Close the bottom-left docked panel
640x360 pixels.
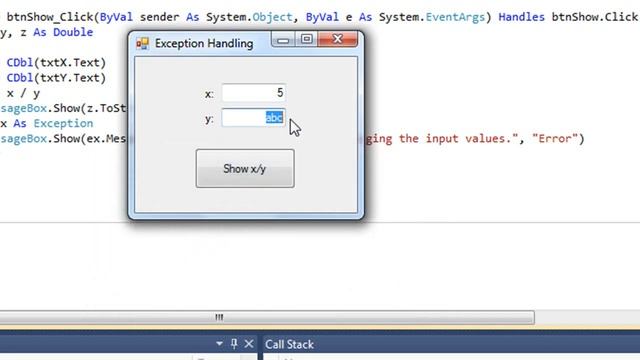249,344
